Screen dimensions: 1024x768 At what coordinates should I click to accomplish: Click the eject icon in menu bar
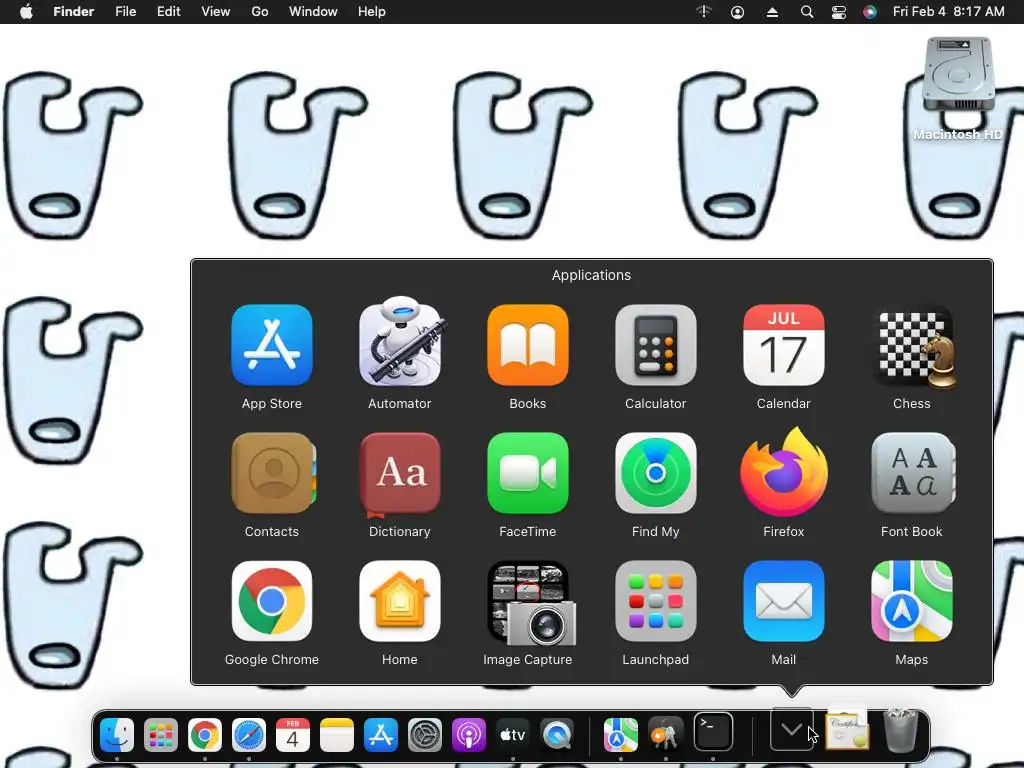pyautogui.click(x=772, y=12)
